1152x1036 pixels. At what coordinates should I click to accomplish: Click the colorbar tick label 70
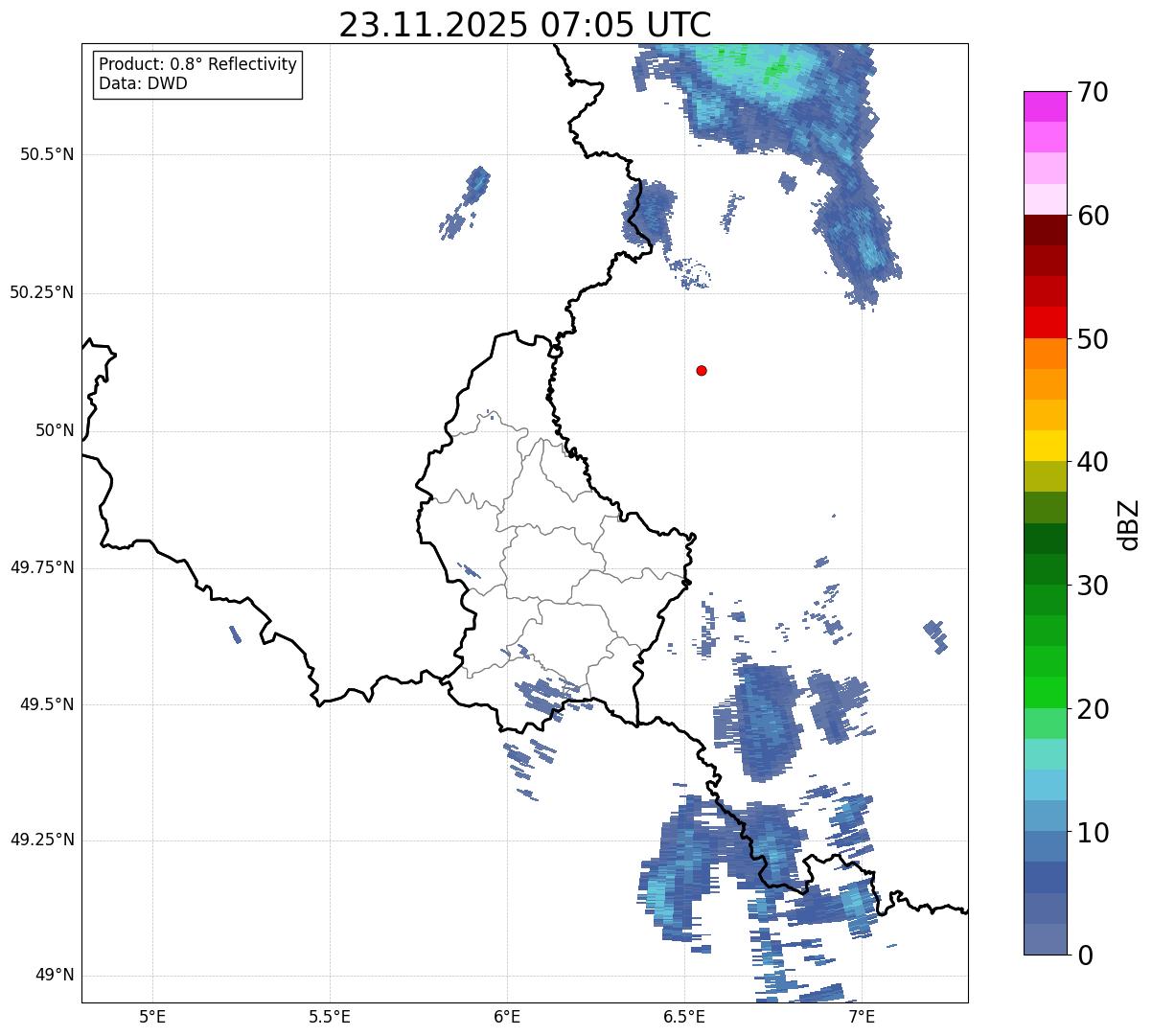[1093, 92]
